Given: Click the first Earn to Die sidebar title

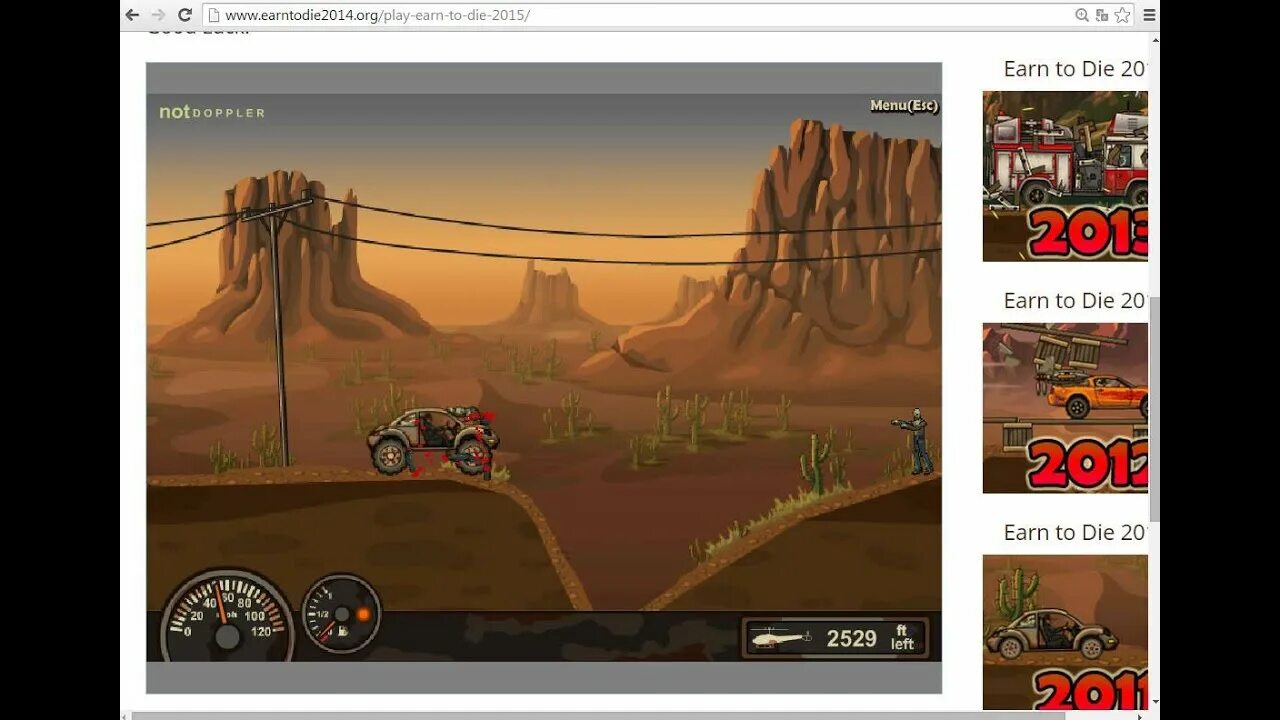Looking at the screenshot, I should 1075,69.
